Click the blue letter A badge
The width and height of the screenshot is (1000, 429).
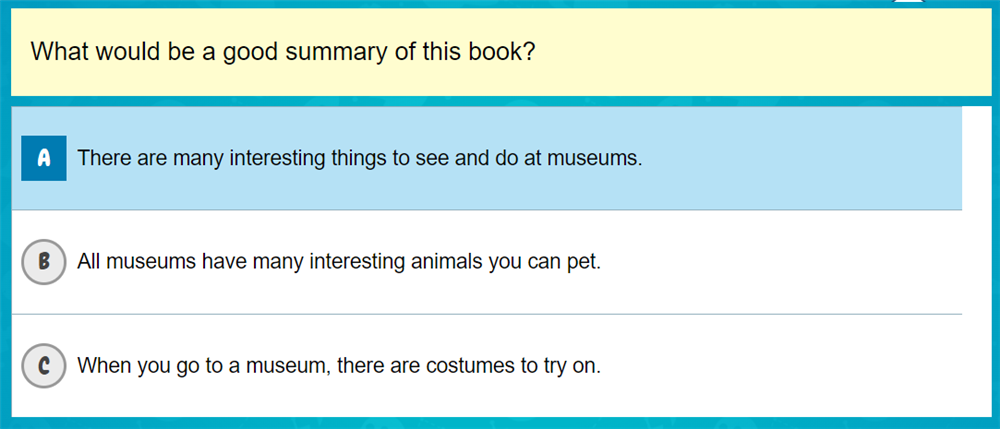click(44, 158)
